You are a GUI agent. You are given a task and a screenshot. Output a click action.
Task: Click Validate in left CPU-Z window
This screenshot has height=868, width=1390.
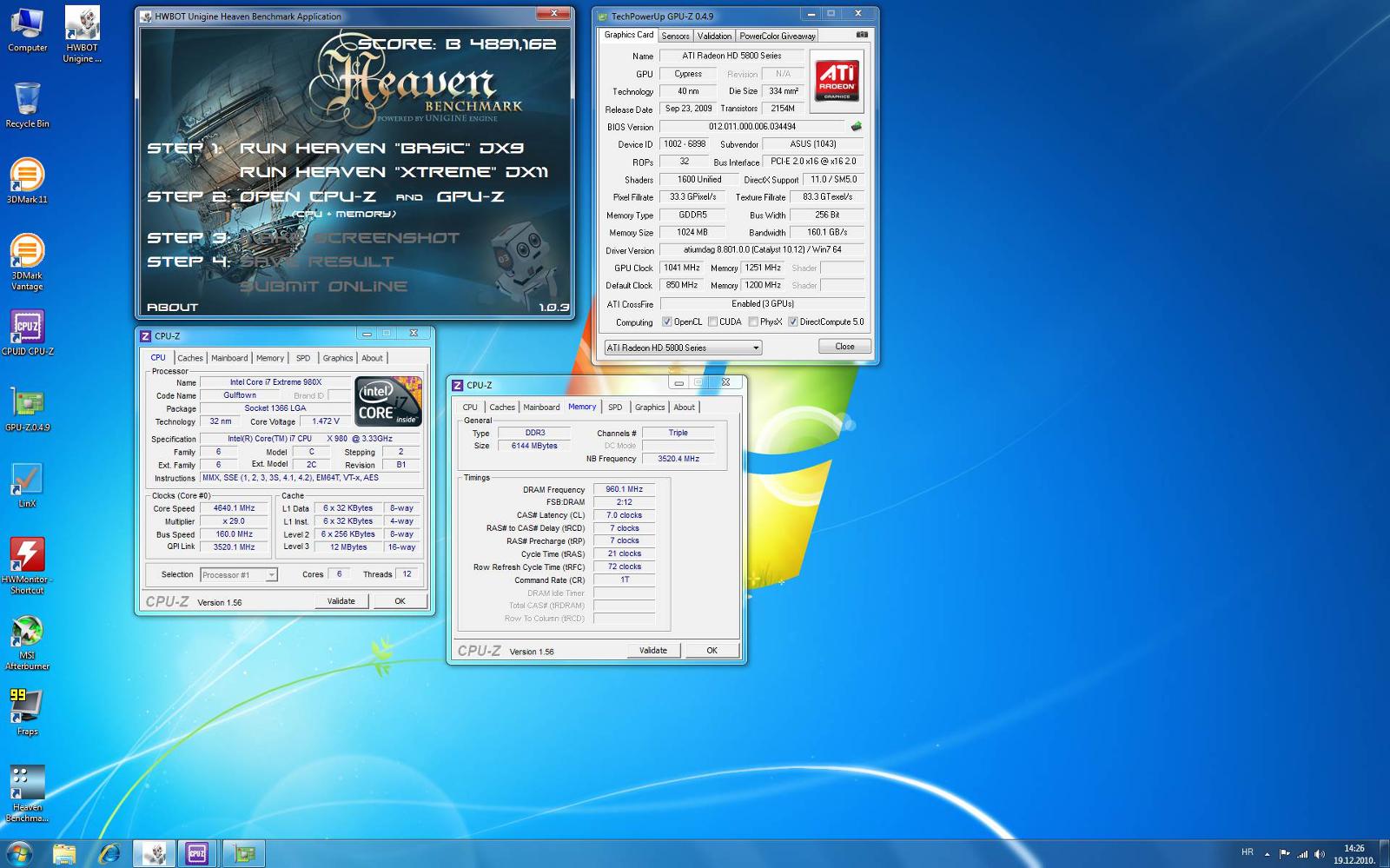tap(341, 600)
